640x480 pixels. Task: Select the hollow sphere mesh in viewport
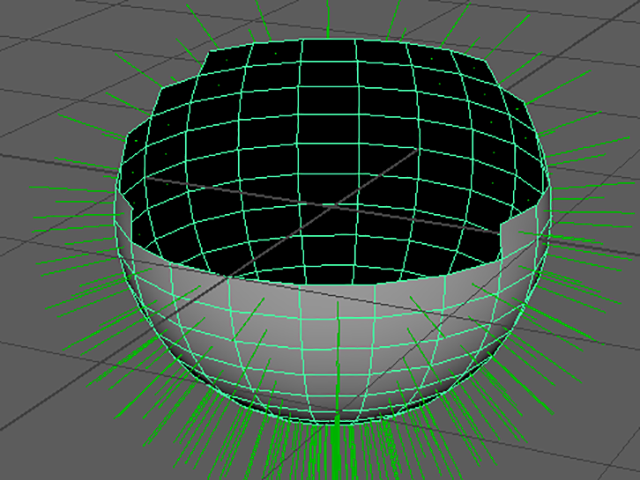tap(333, 231)
